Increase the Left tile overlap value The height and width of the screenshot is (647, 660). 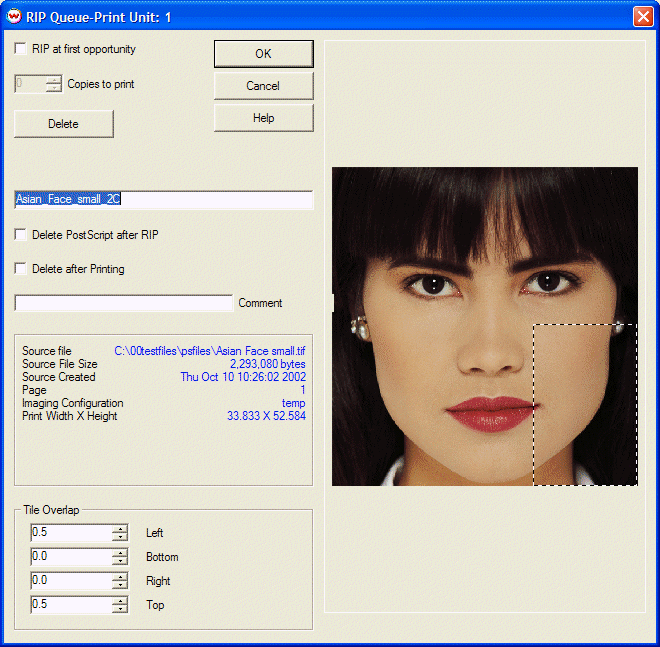120,529
